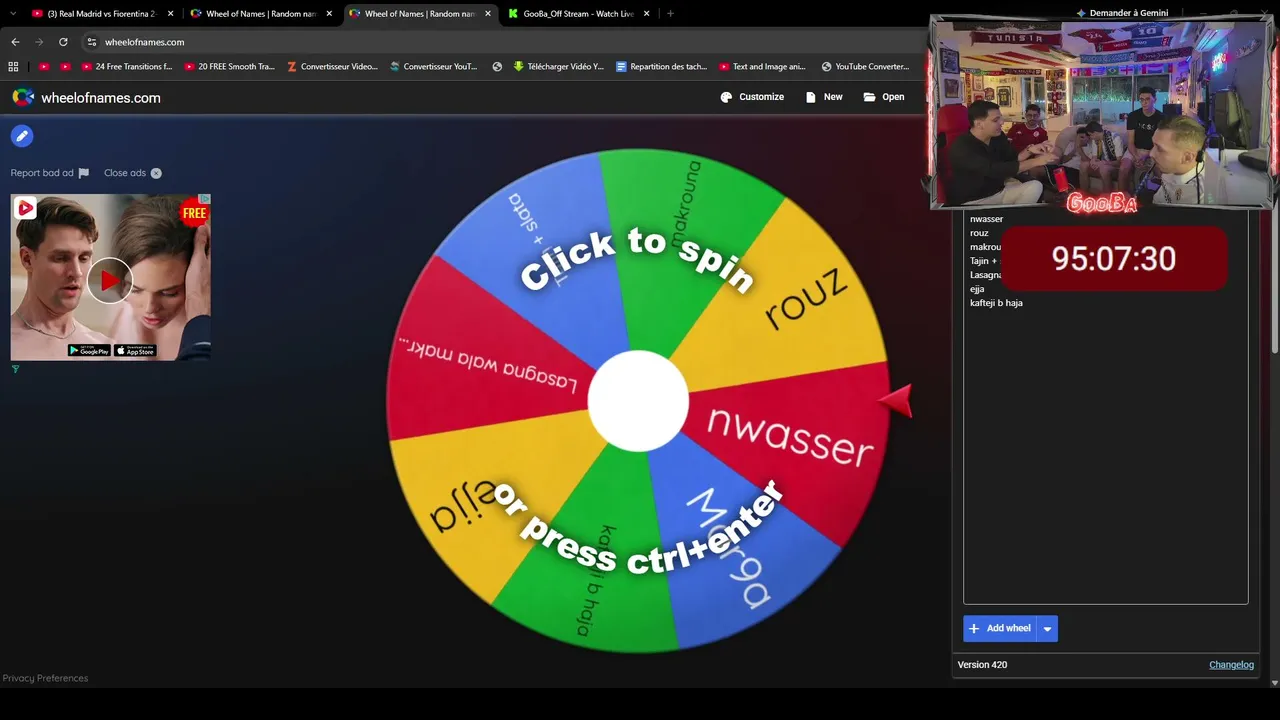Create a New wheel
The width and height of the screenshot is (1280, 720).
click(x=824, y=97)
